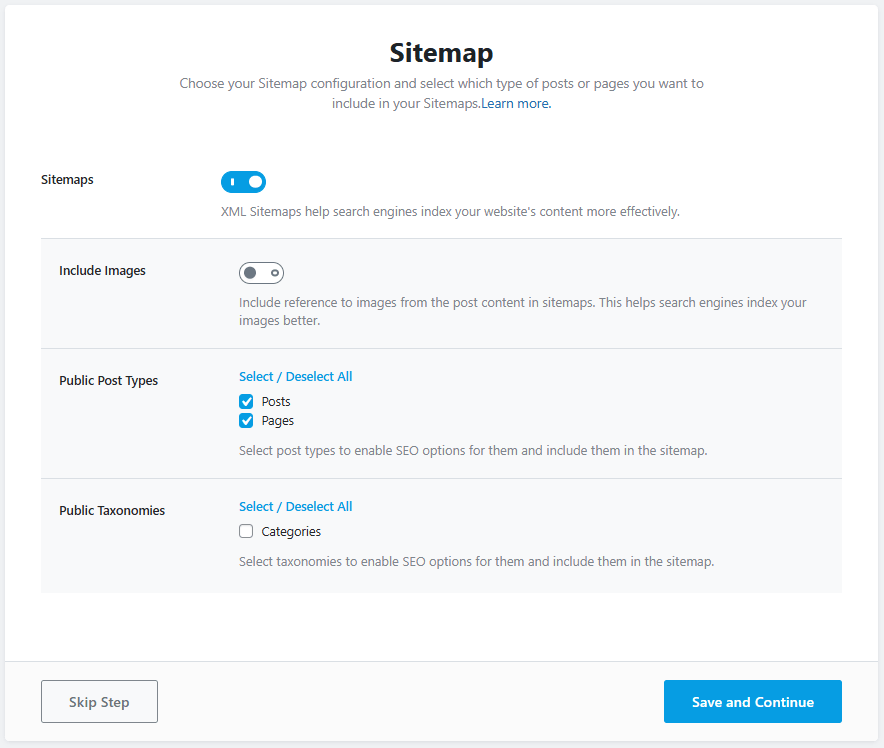Click the Sitemap page heading
The image size is (884, 748).
click(441, 53)
